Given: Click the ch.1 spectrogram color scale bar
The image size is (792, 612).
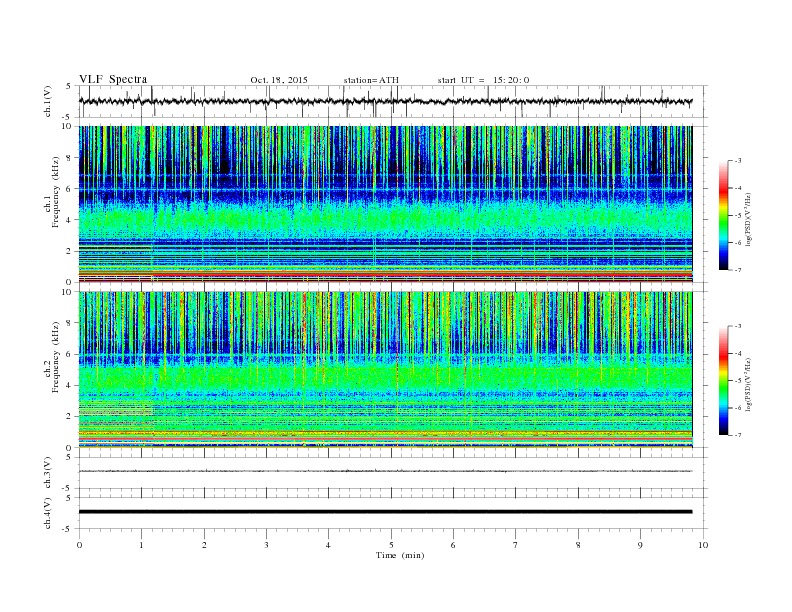Looking at the screenshot, I should [x=723, y=216].
